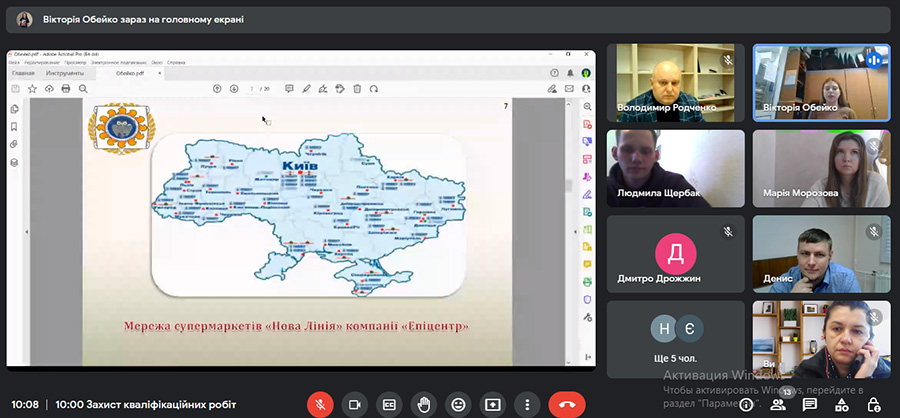Select the Обейко.pdf document tab

pos(130,73)
